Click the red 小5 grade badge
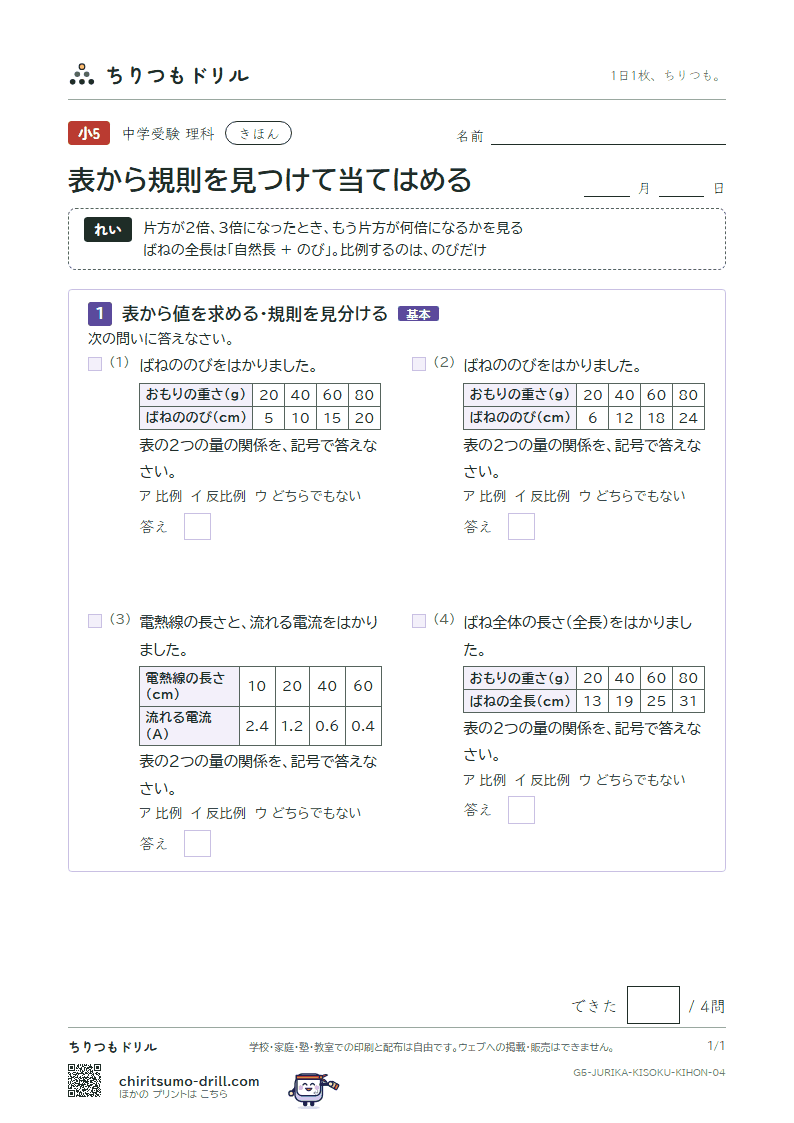The width and height of the screenshot is (794, 1123). [x=89, y=133]
